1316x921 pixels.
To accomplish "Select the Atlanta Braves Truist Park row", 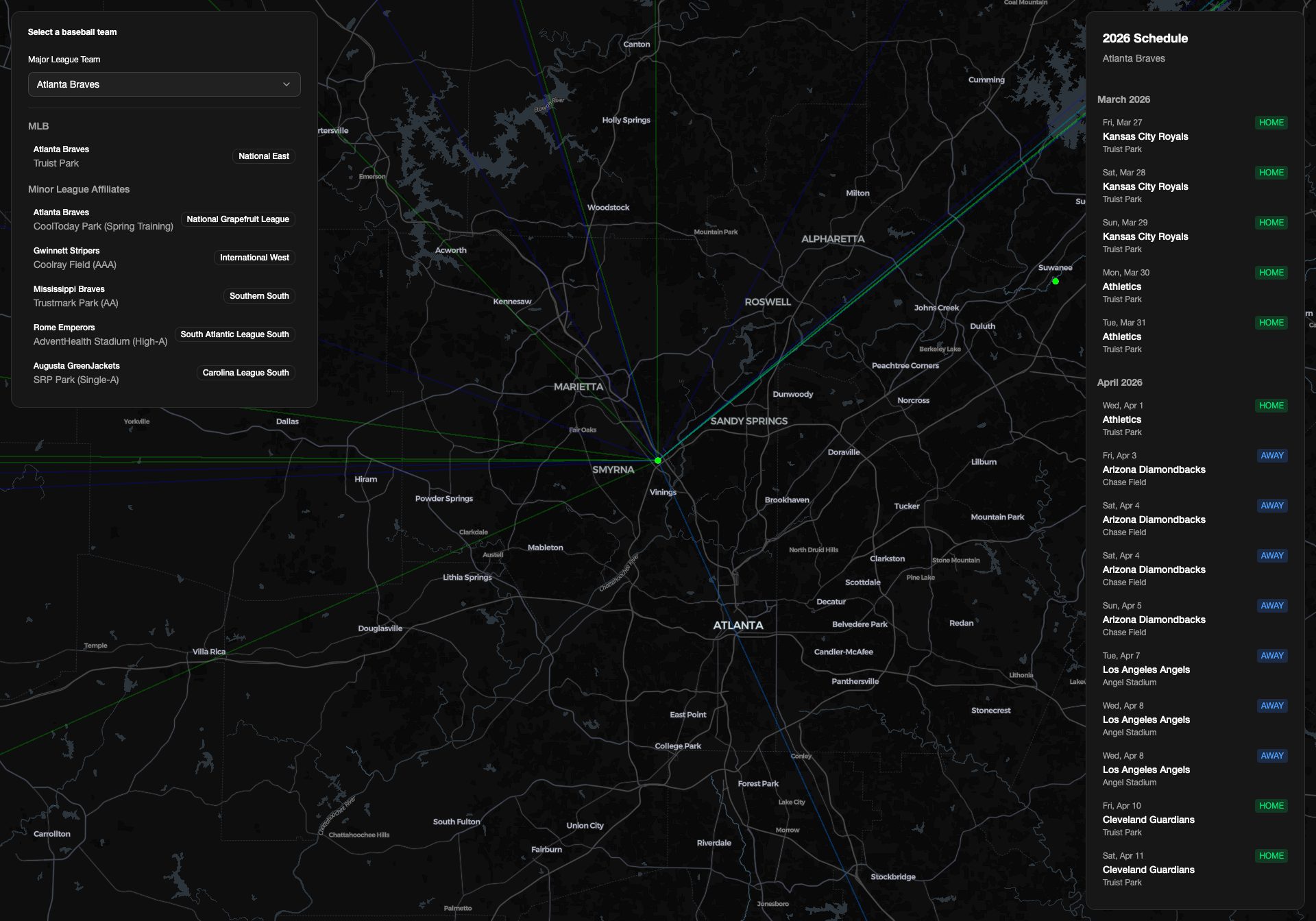I will pos(164,156).
